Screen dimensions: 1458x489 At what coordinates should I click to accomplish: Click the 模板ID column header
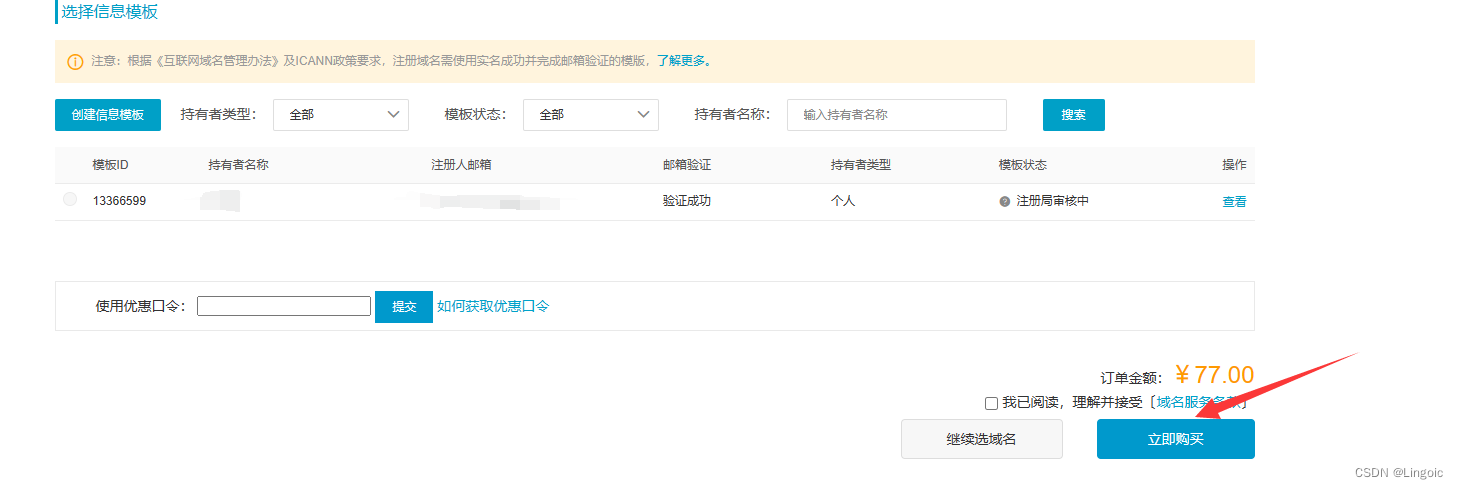coord(110,165)
